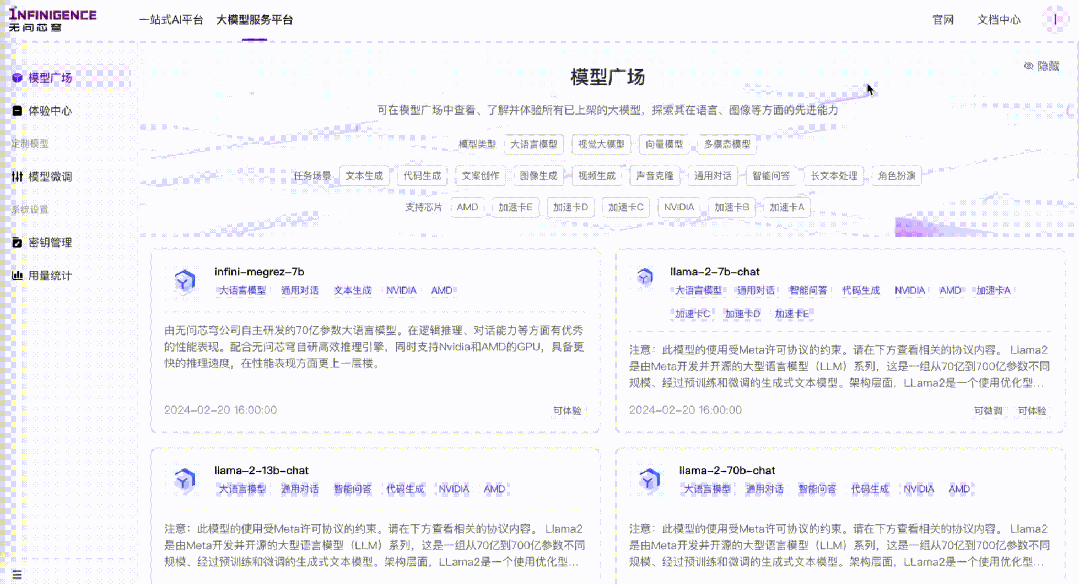The width and height of the screenshot is (1079, 584).
Task: Select the 通用对话 filter chip
Action: [713, 176]
